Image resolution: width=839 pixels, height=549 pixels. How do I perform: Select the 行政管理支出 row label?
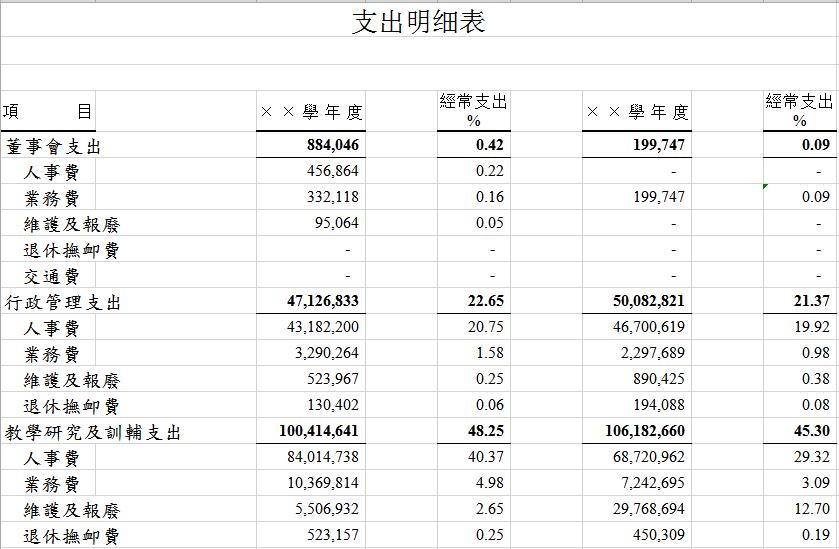[70, 302]
